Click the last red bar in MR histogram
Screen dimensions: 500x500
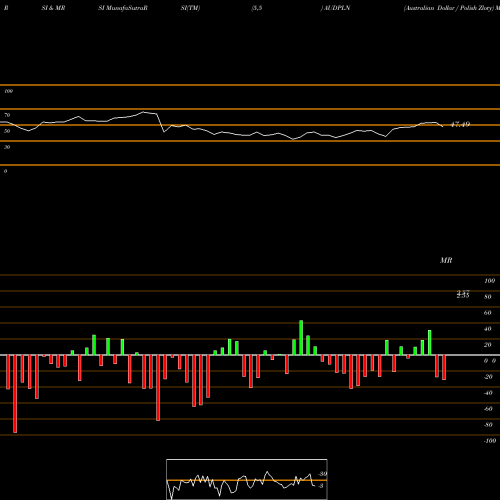(x=444, y=367)
